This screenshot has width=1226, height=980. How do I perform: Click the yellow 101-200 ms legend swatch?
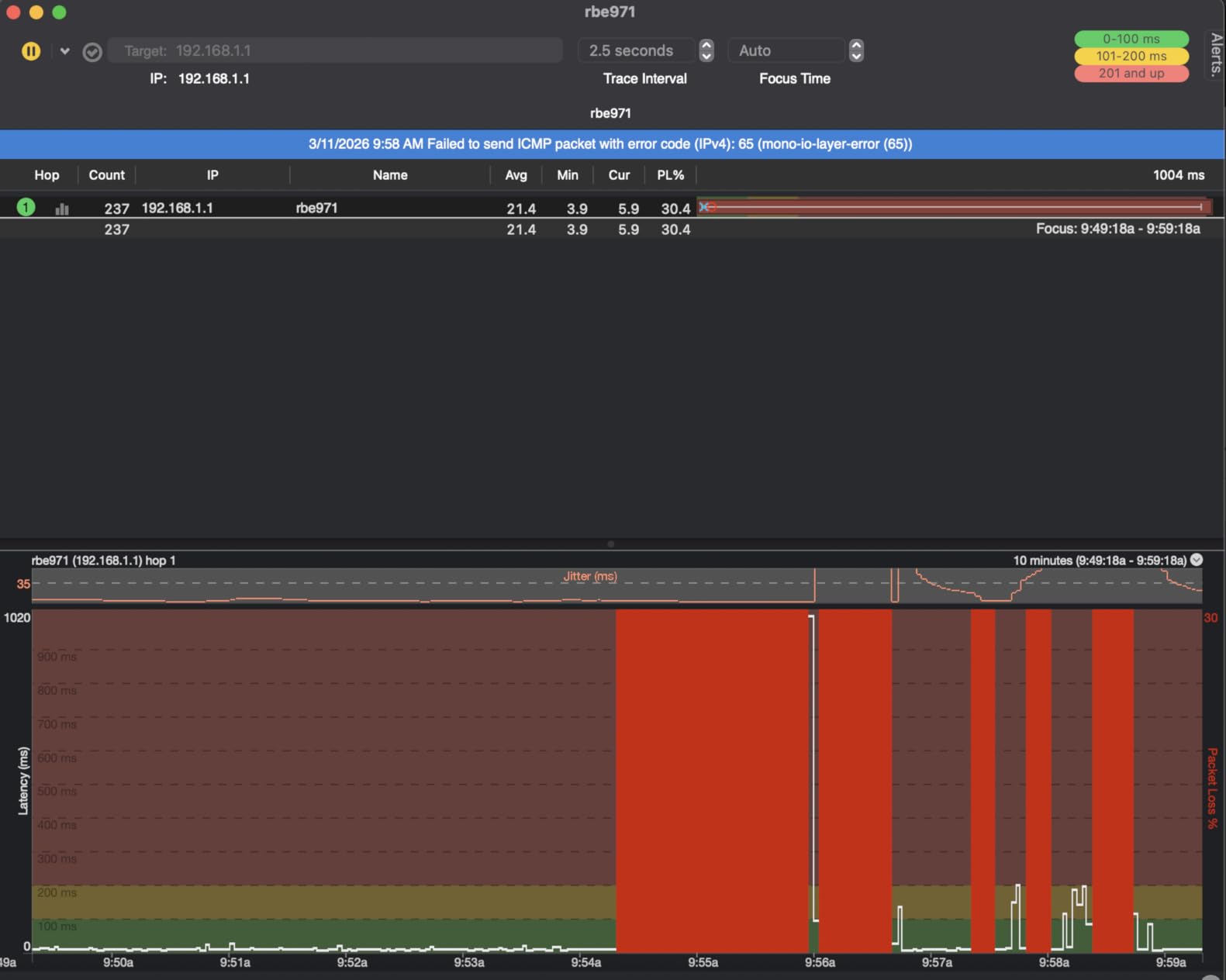coord(1131,56)
